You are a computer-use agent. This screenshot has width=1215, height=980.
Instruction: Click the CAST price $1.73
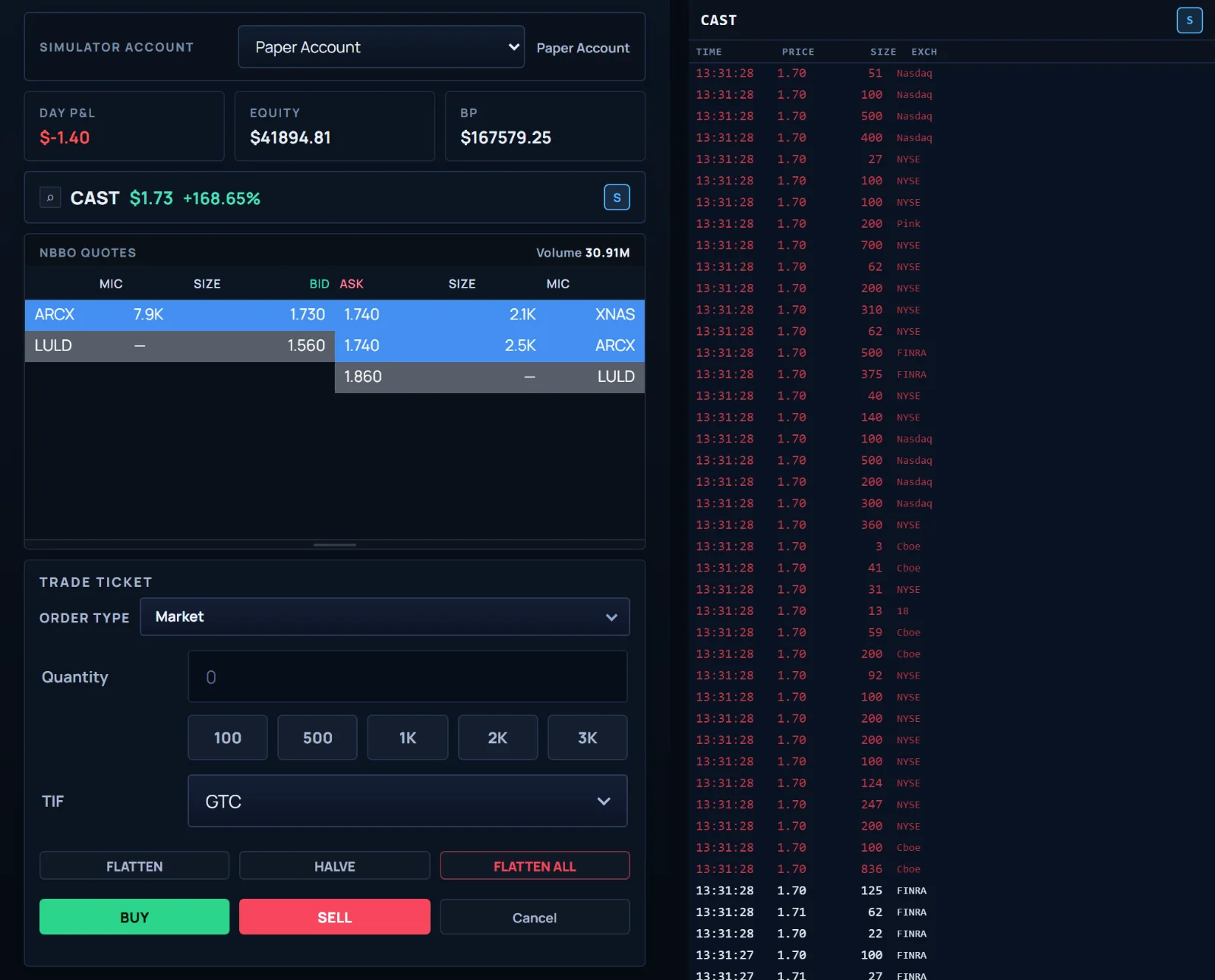pos(151,198)
